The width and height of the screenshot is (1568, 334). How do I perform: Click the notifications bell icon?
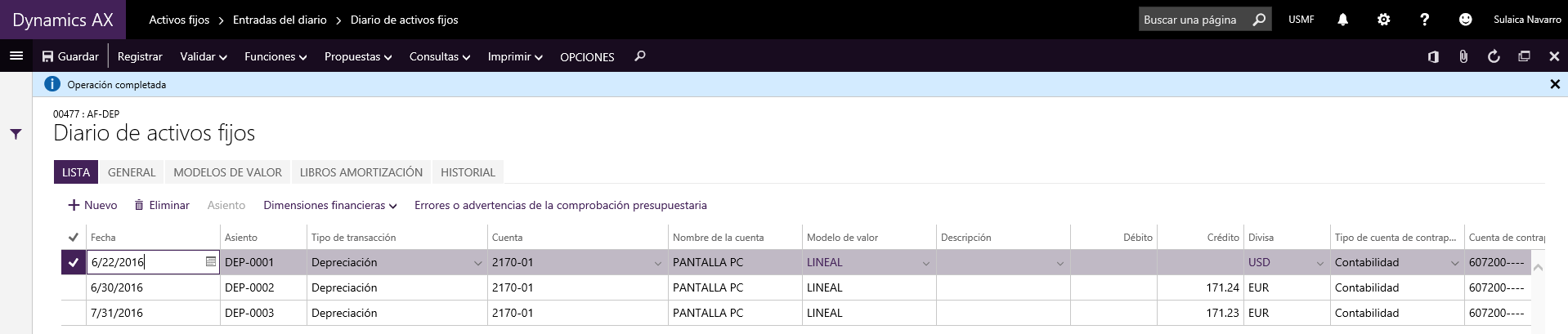(x=1342, y=20)
